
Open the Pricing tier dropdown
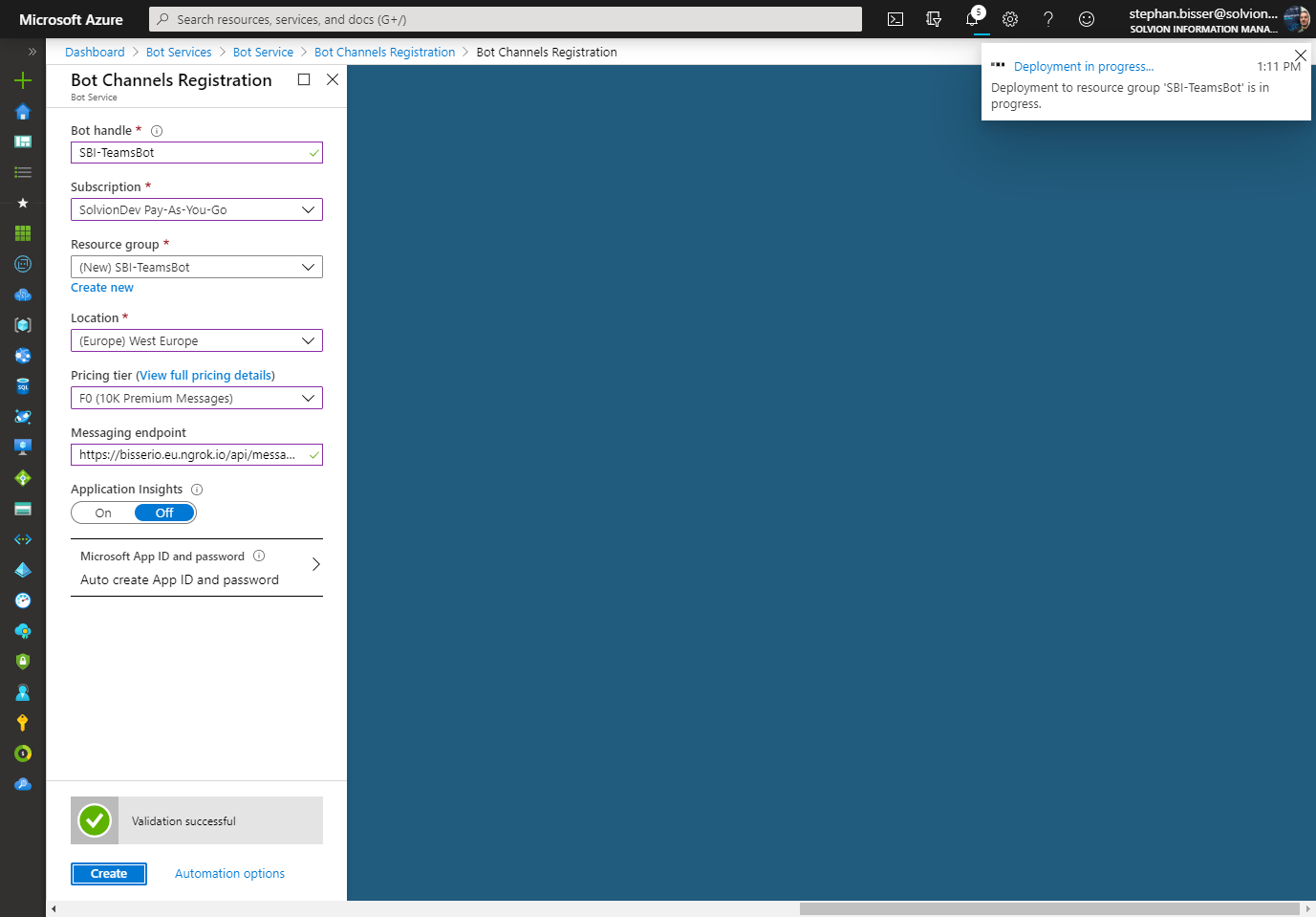[197, 398]
